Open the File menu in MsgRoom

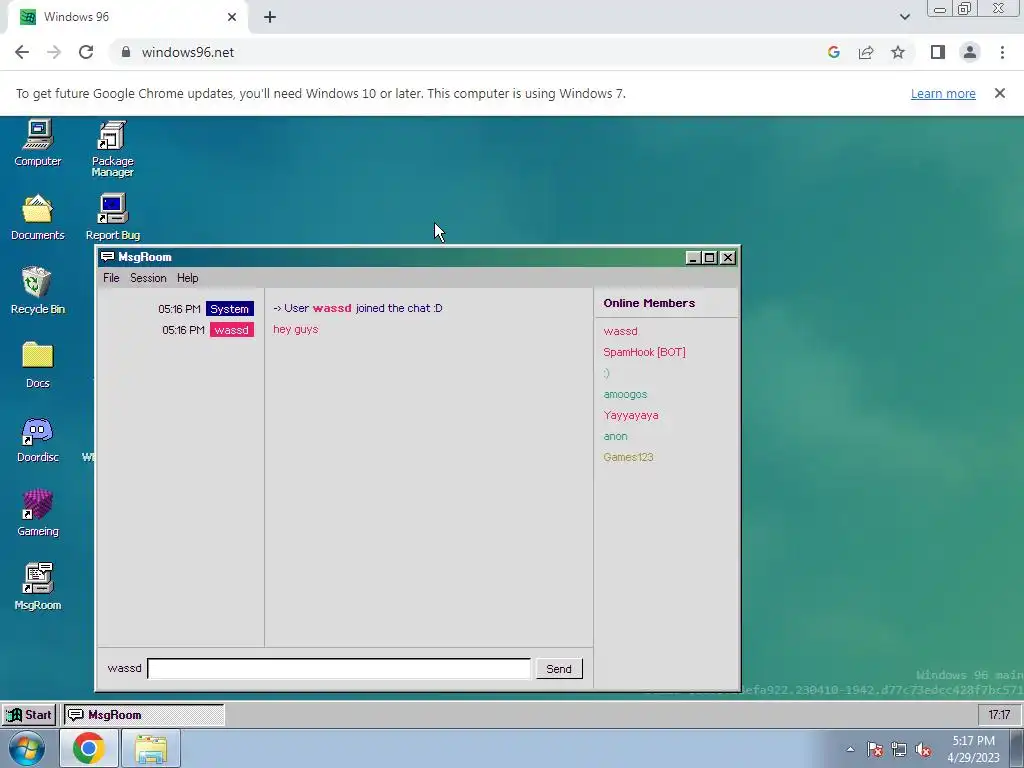click(111, 278)
